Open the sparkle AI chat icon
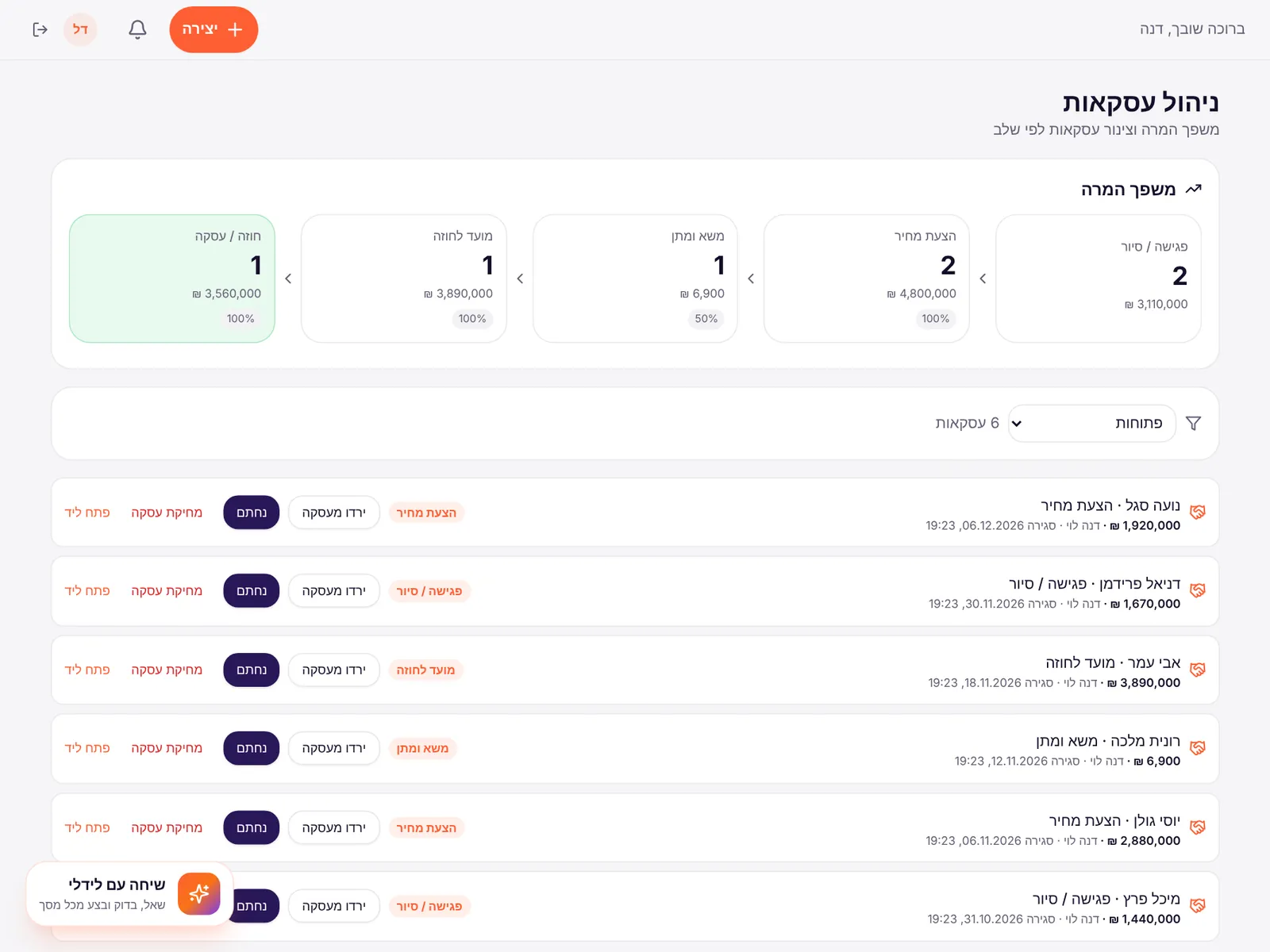 point(198,894)
